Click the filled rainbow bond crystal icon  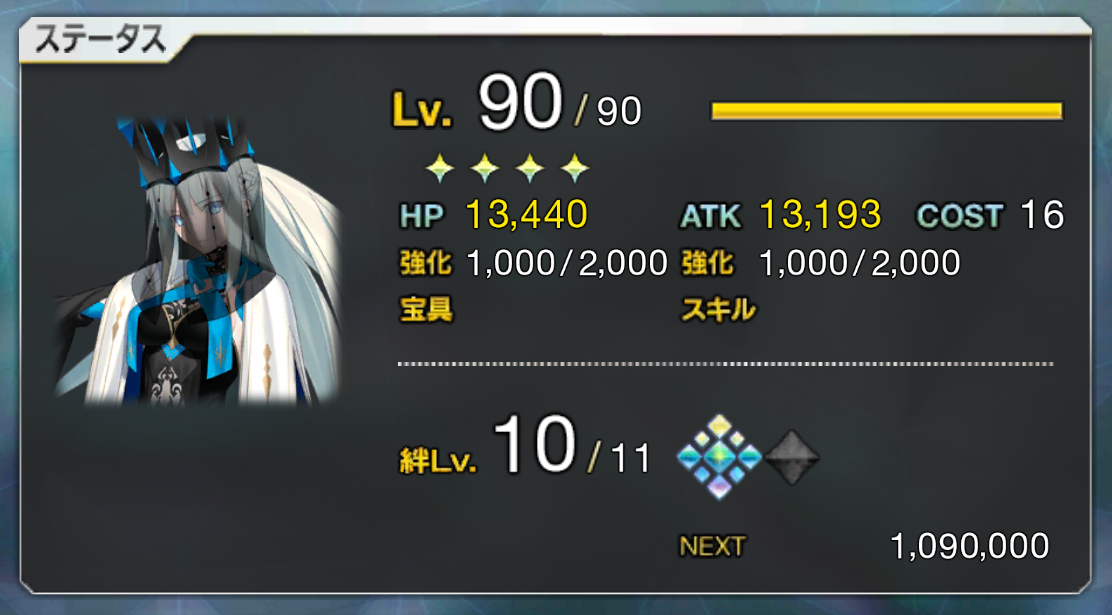[719, 457]
